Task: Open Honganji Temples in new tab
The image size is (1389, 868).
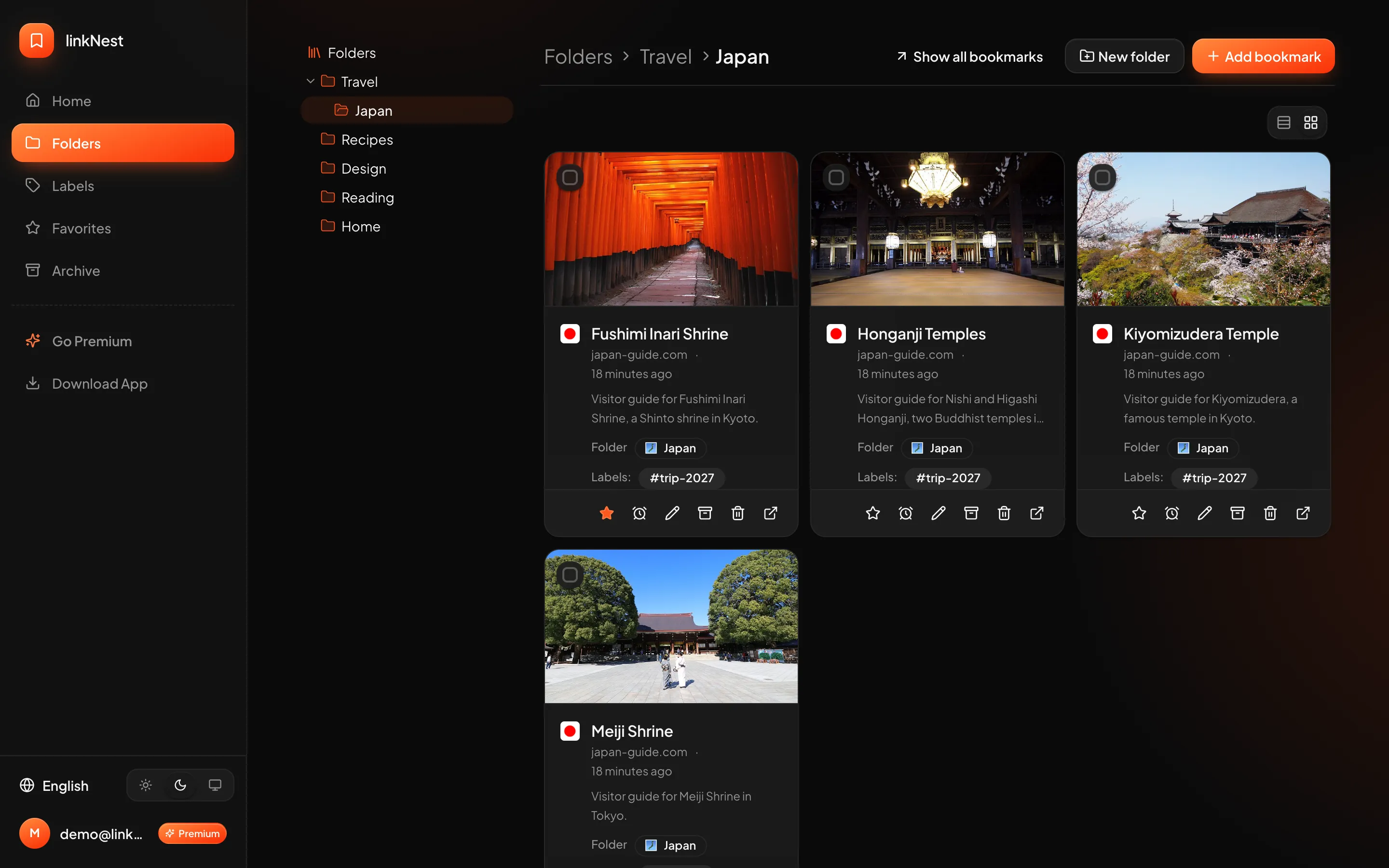Action: 1036,513
